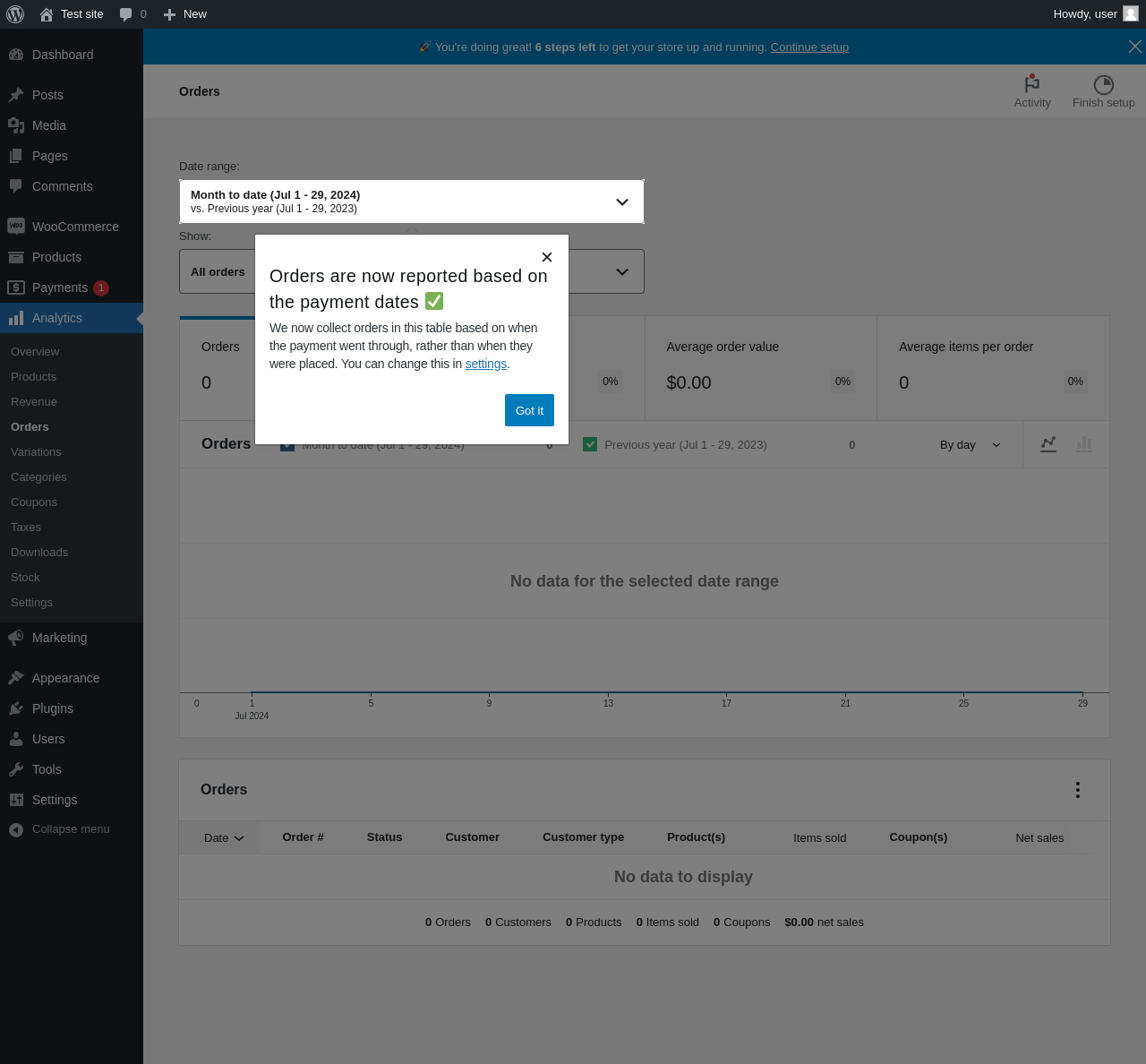Screen dimensions: 1146x1064
Task: Click the Marketing megaphone icon
Action: (16, 638)
